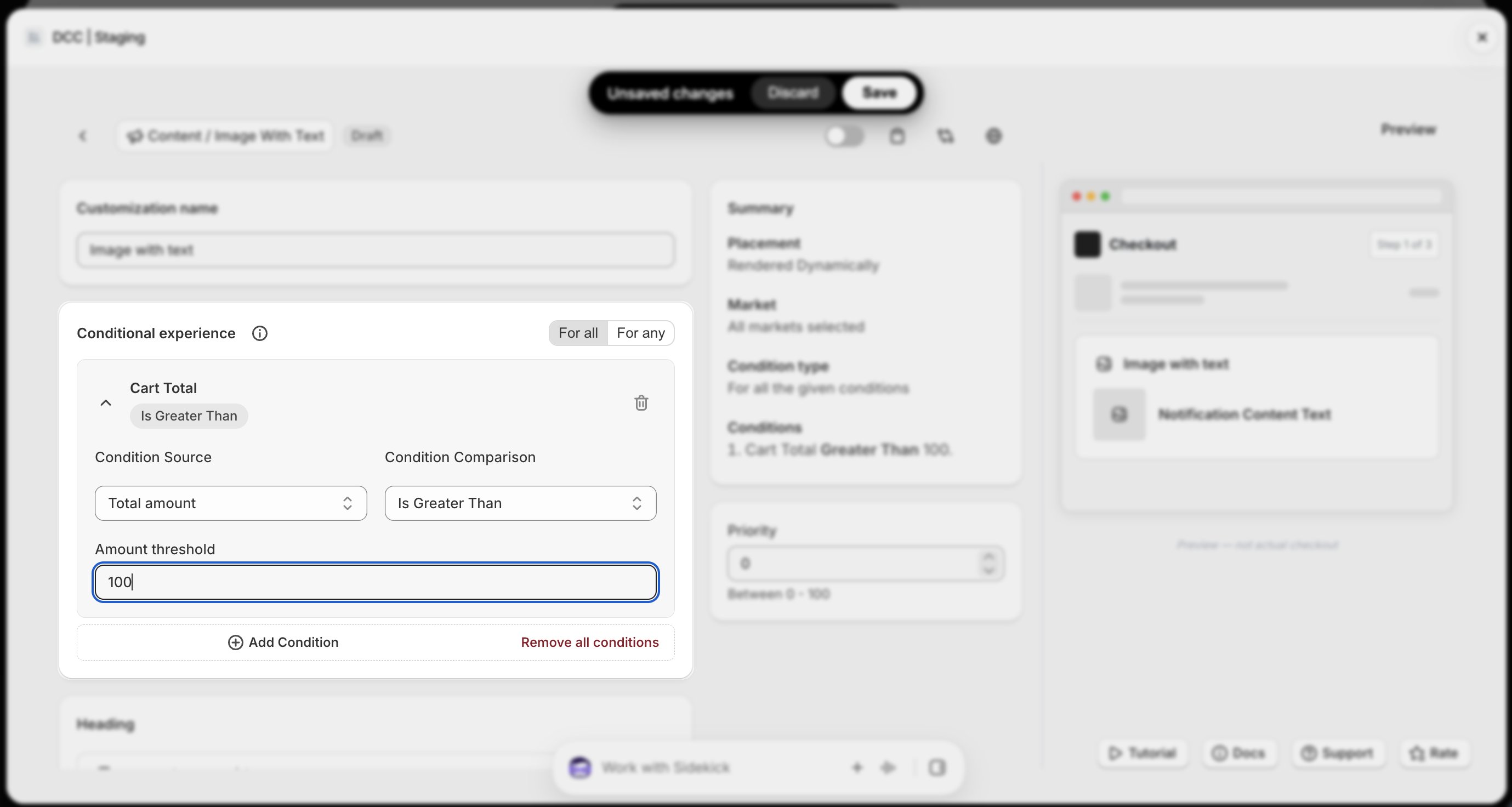
Task: Save the unsaved changes
Action: point(879,93)
